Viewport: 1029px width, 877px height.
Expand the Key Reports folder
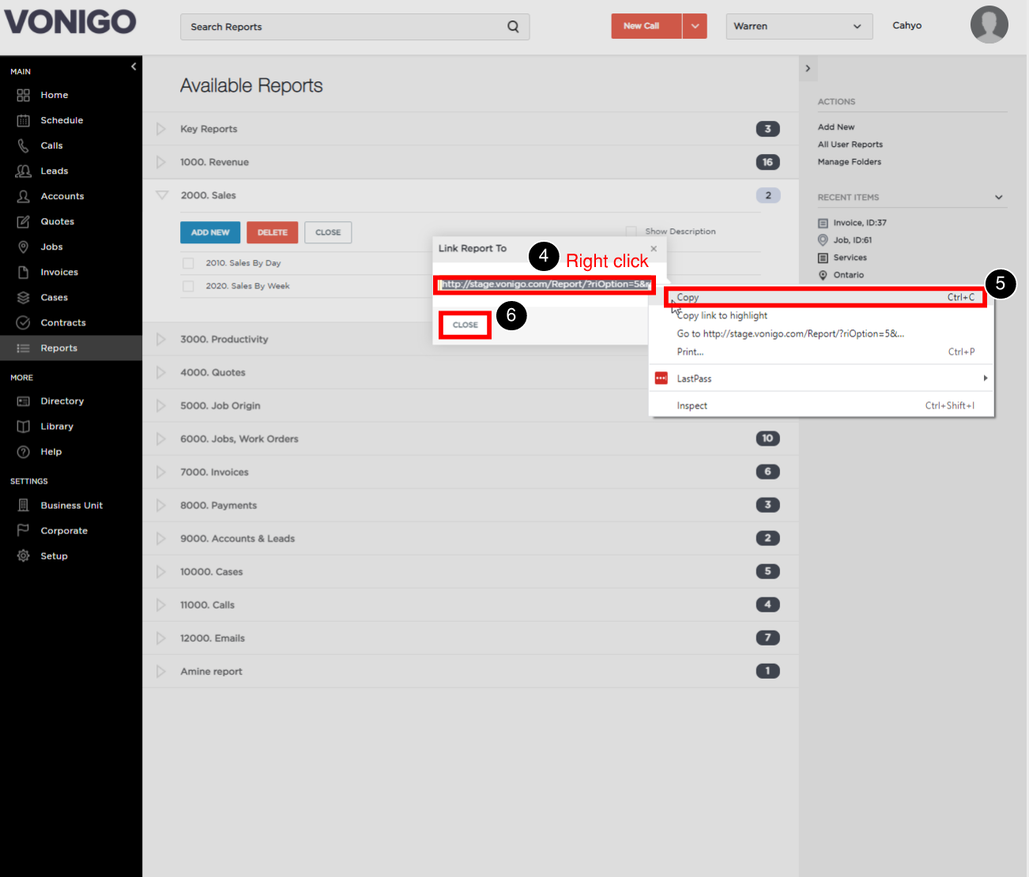(x=161, y=129)
